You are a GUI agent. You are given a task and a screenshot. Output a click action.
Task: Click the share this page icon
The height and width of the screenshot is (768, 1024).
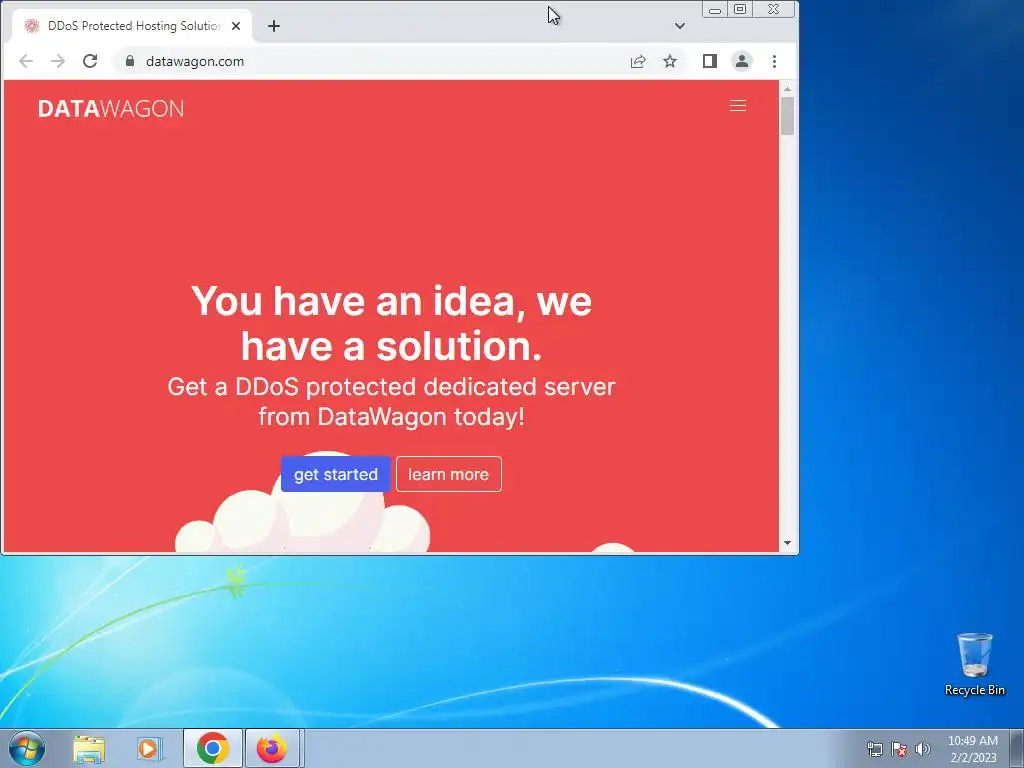pos(638,61)
